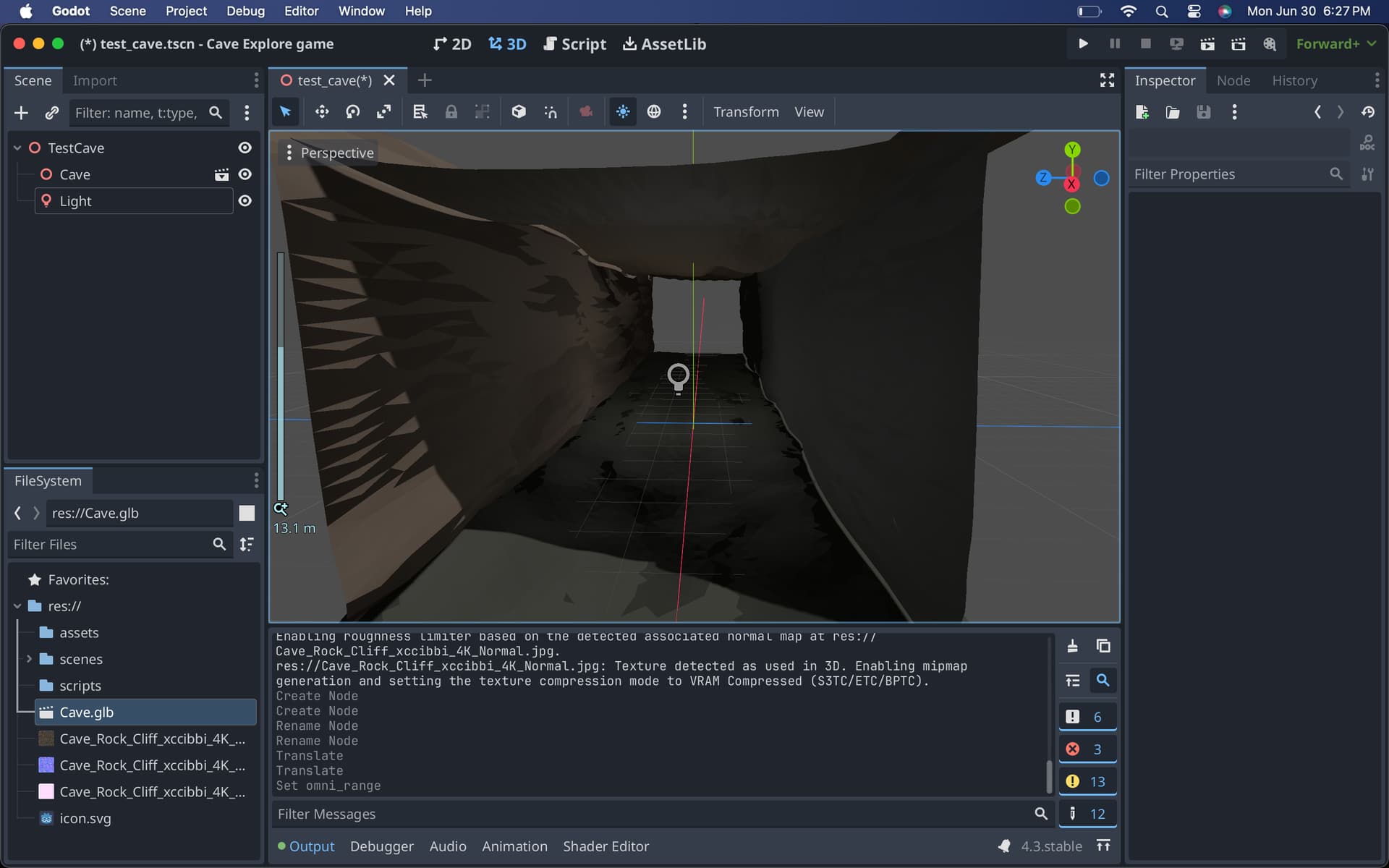Switch to the Import dock tab
The image size is (1389, 868).
click(95, 80)
